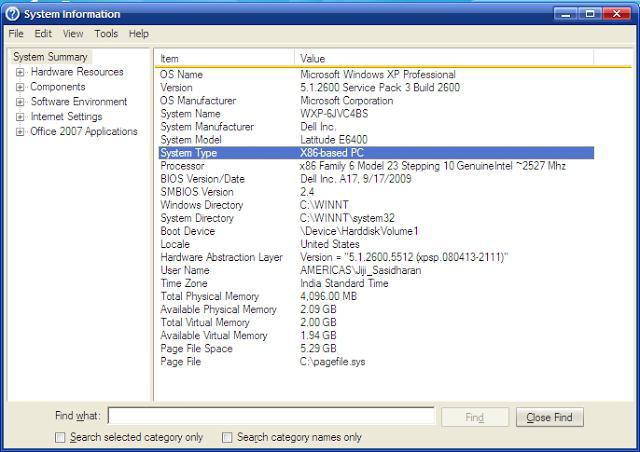Click the Item column header

224,58
